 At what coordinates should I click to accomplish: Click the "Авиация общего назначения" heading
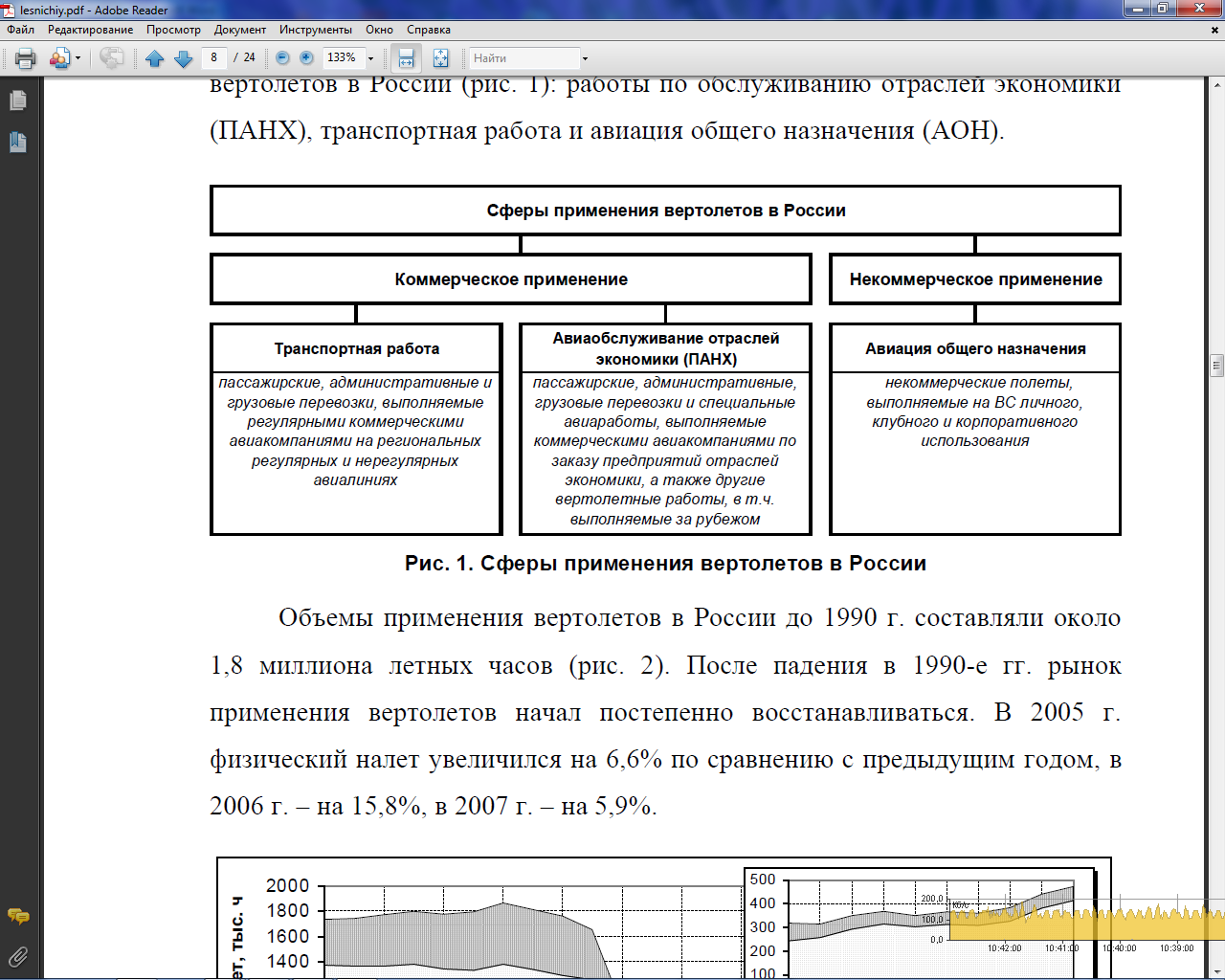pos(975,349)
